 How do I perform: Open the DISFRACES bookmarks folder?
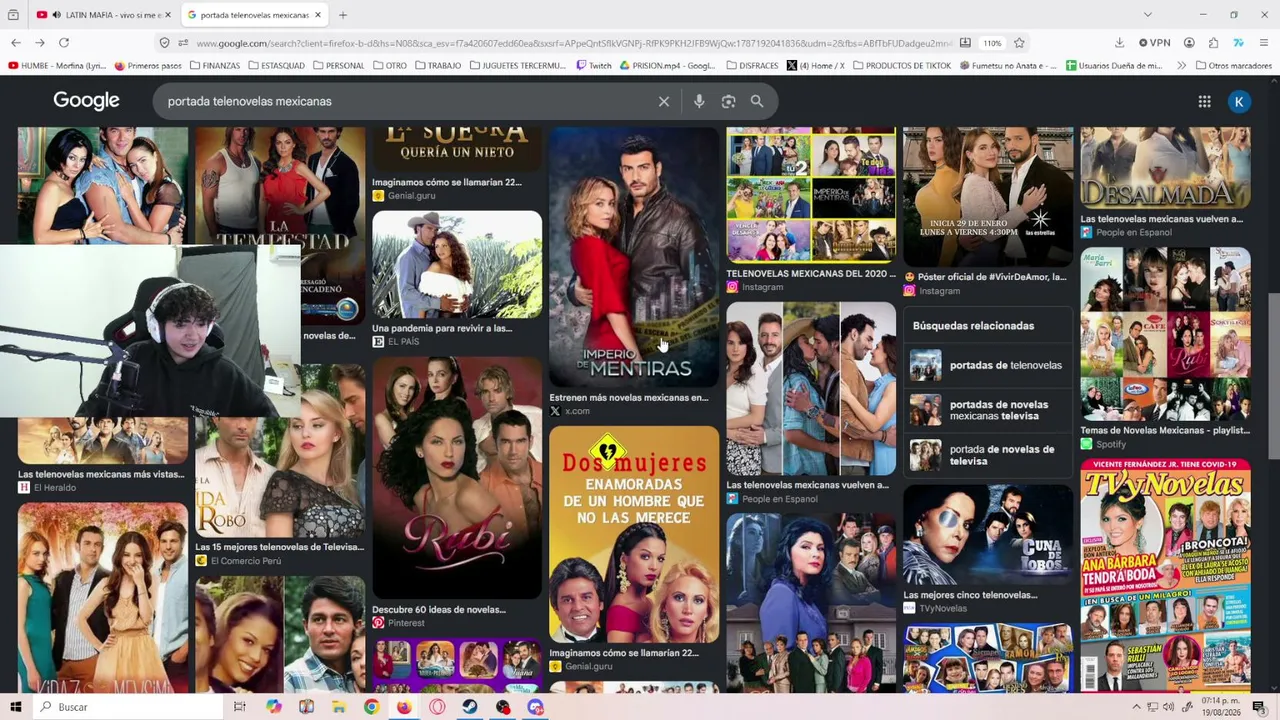(x=752, y=66)
